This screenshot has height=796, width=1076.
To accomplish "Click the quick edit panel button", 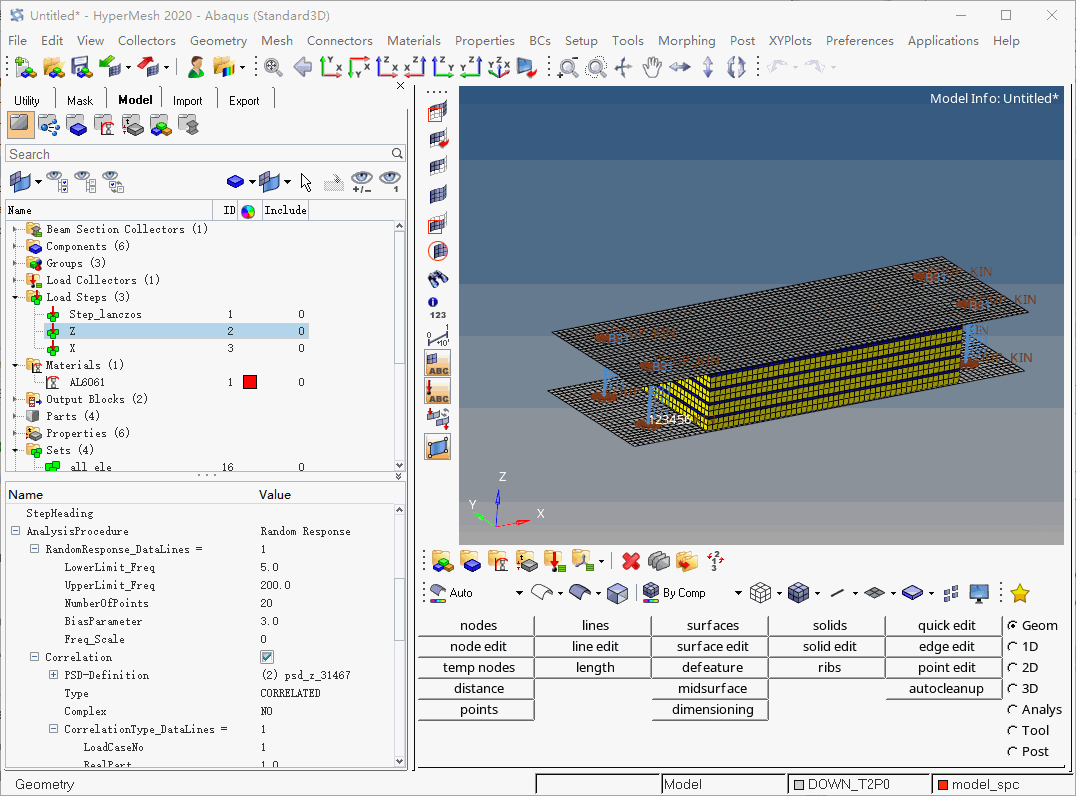I will coord(946,625).
